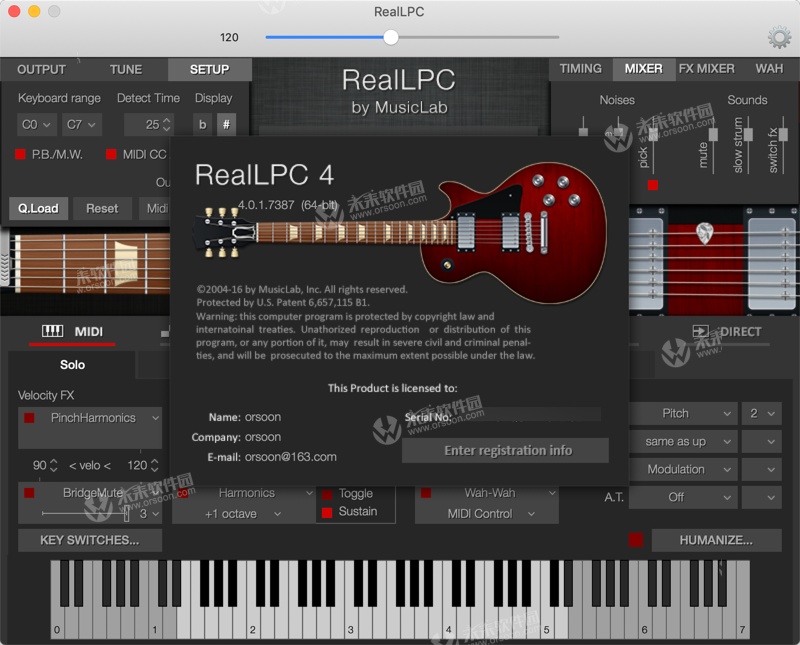Open KEY SWITCHES settings
Image resolution: width=800 pixels, height=645 pixels.
90,540
